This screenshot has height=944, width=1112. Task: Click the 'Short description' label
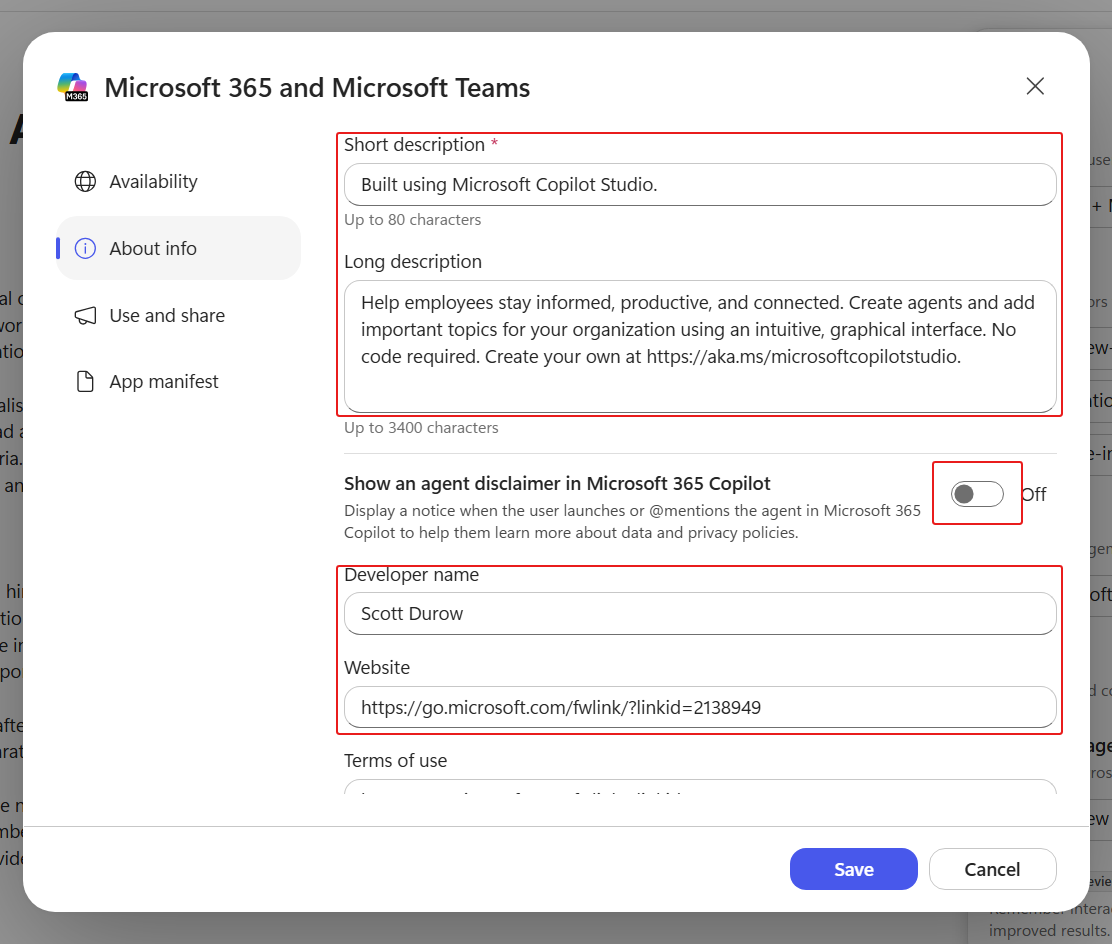click(x=414, y=145)
